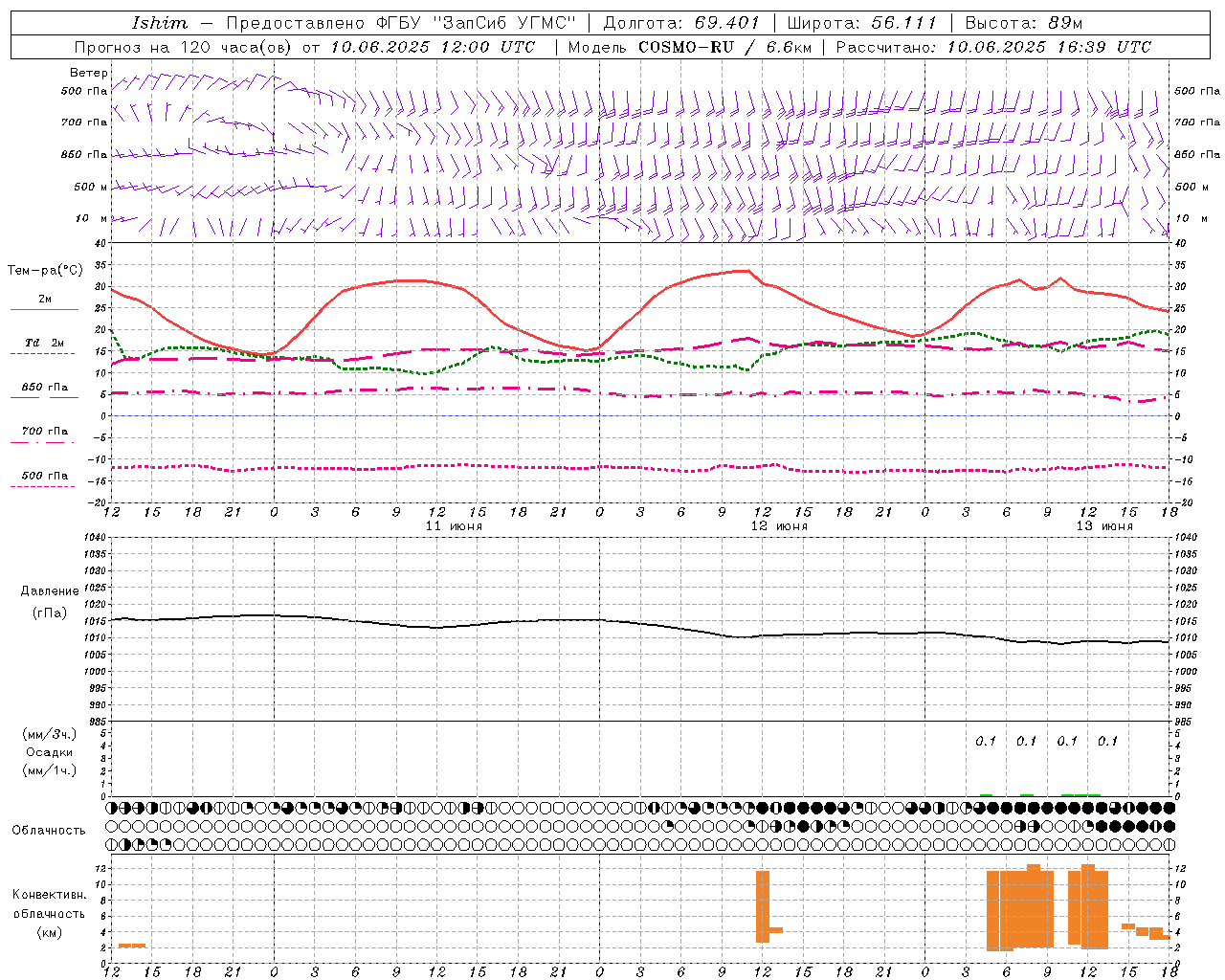Click the "Облачность" cloudiness label
Viewport: 1225px width, 980px height.
(x=49, y=830)
